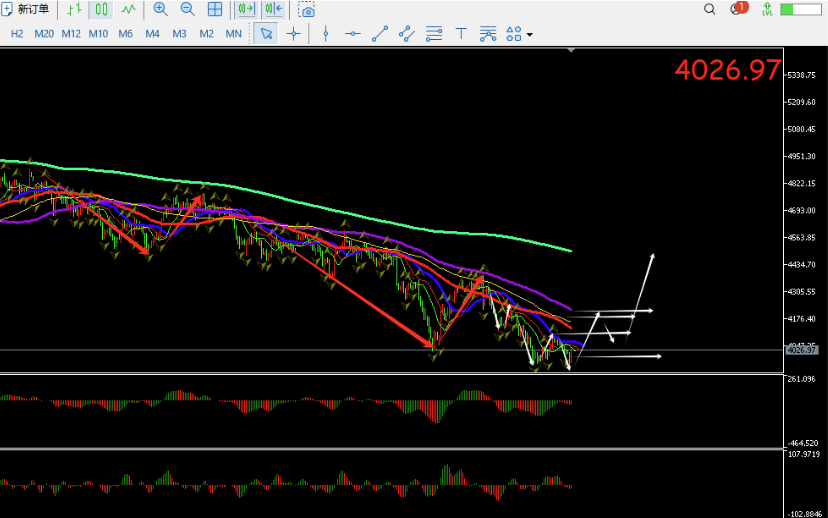Viewport: 828px width, 518px height.
Task: Select the vertical line drawing tool
Action: 326,34
